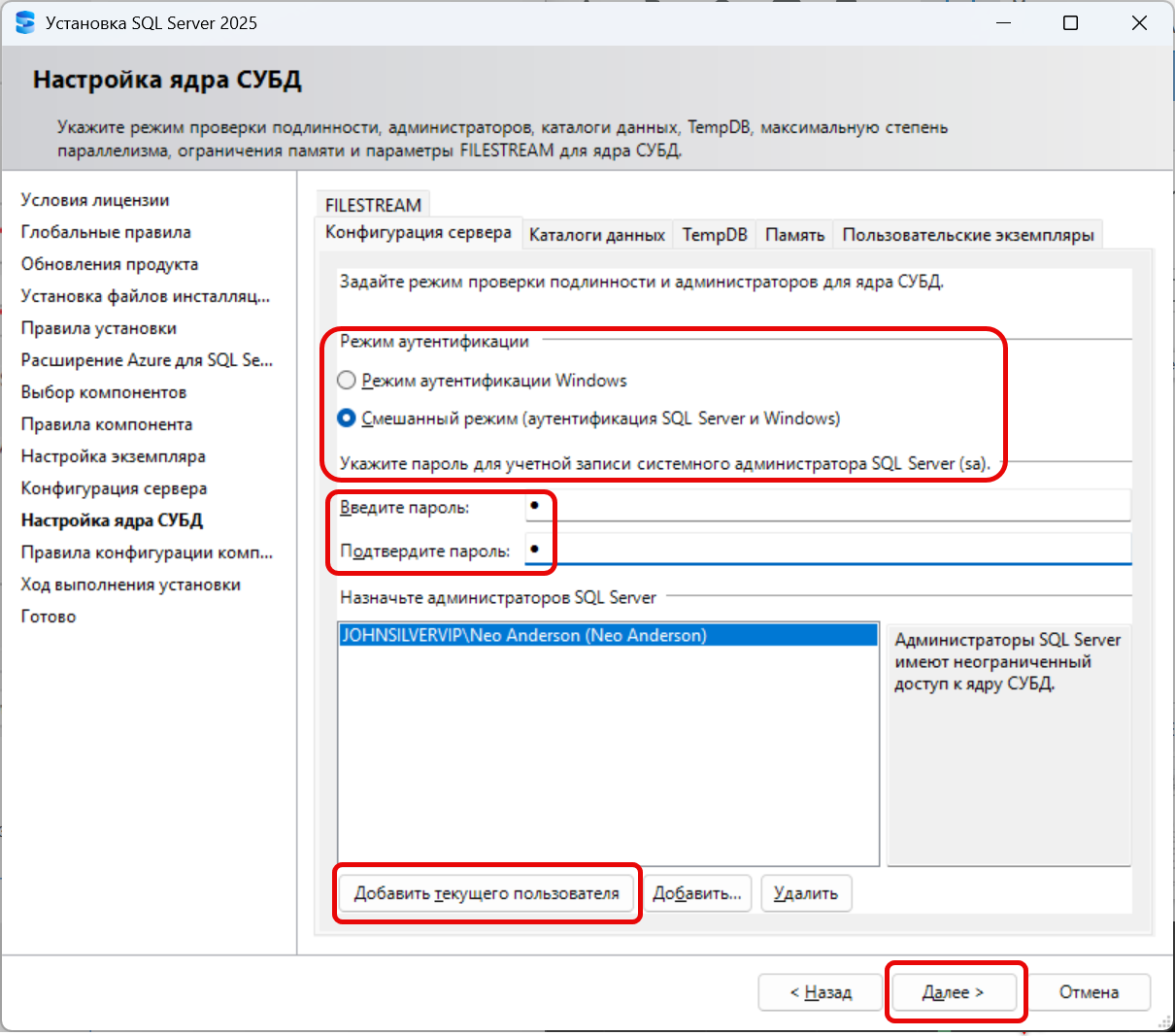Click the Введите пароль input field
Image resolution: width=1175 pixels, height=1036 pixels.
pyautogui.click(x=828, y=506)
